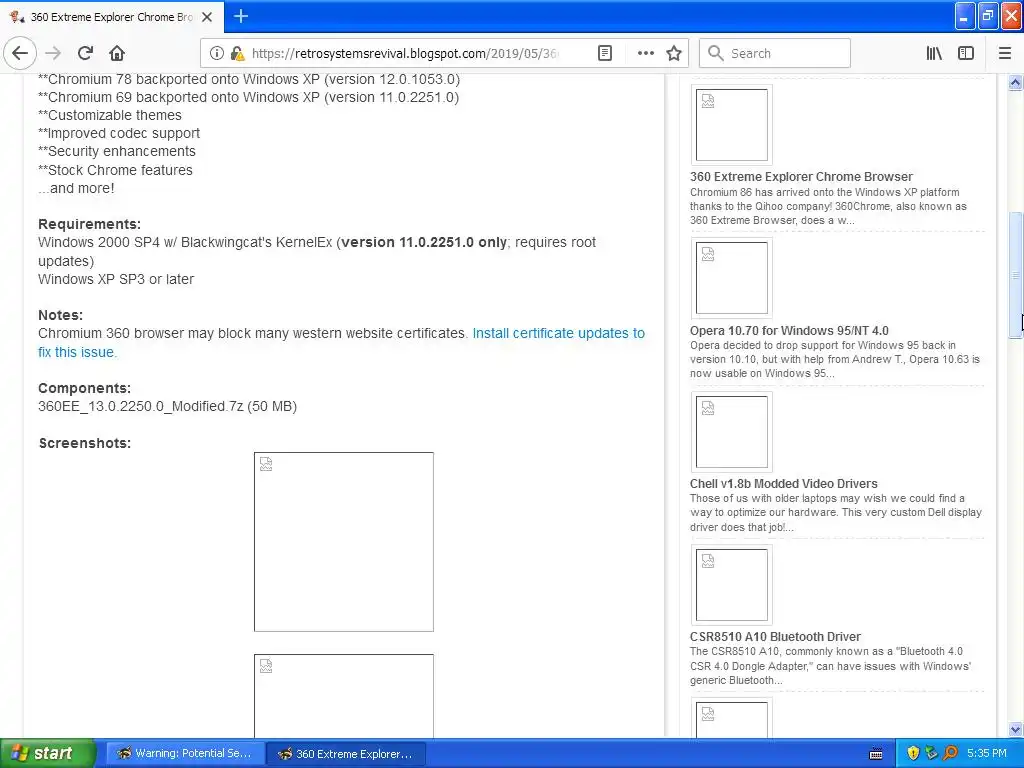Show site information icon in address bar
This screenshot has height=768, width=1024.
(x=217, y=54)
